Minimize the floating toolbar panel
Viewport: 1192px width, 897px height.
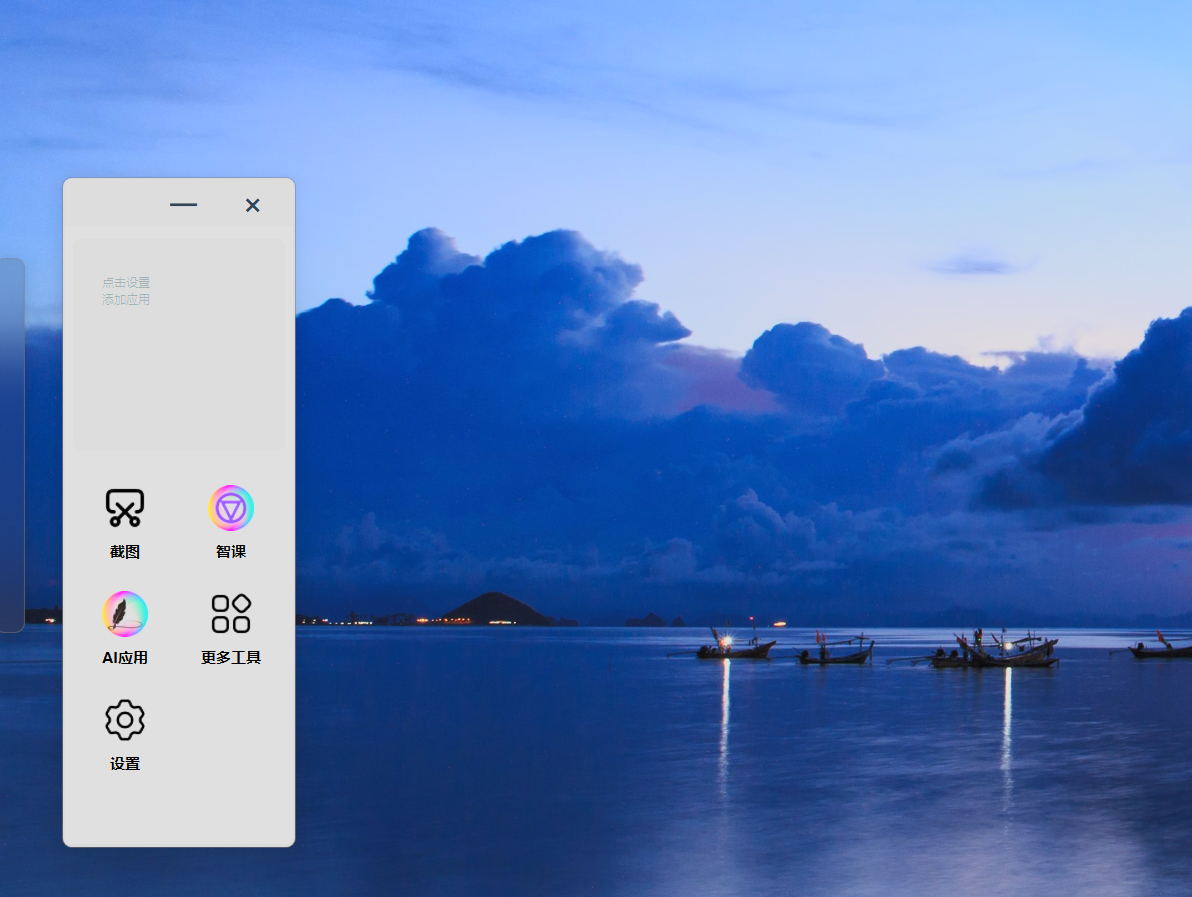pos(183,205)
